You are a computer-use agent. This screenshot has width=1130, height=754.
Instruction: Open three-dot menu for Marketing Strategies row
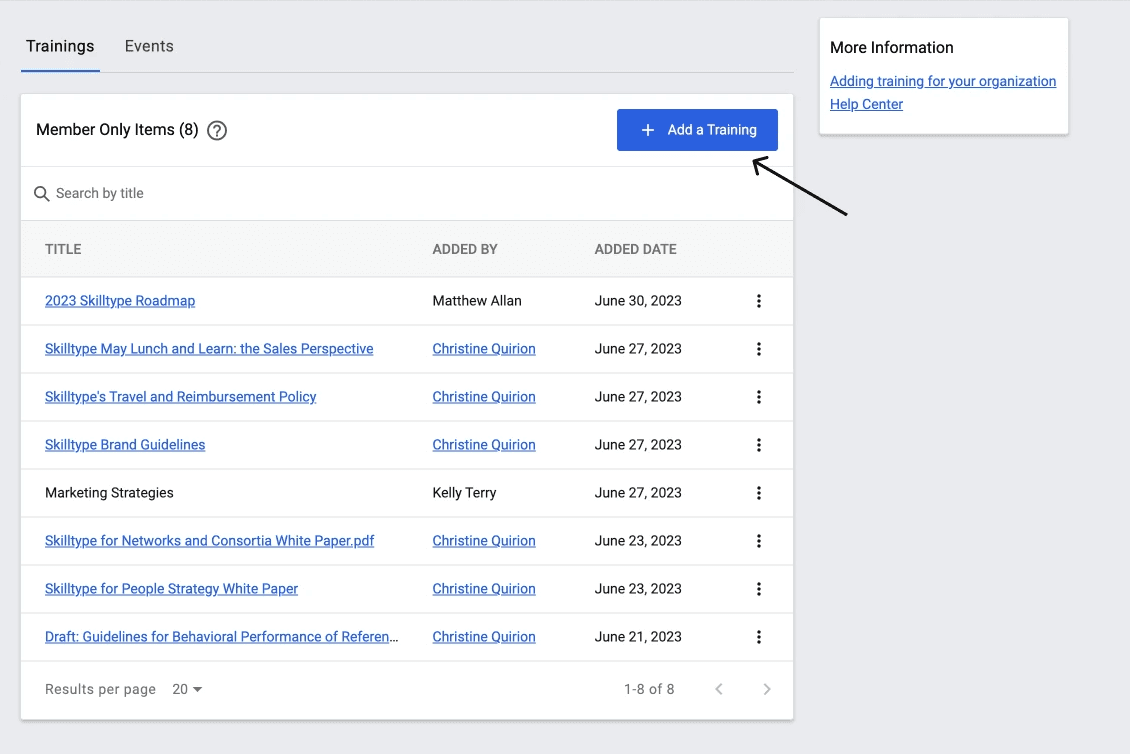coord(759,493)
